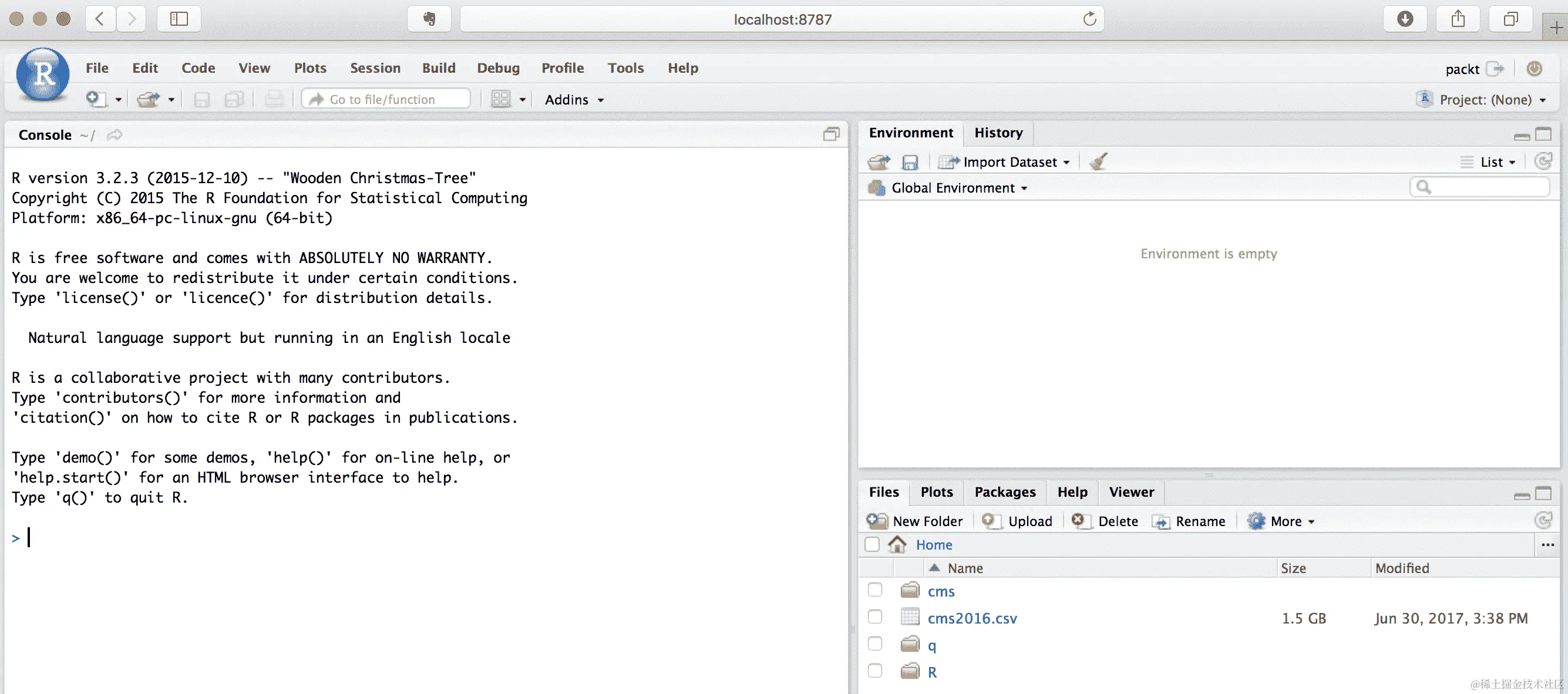
Task: Tick the checkbox for cms folder
Action: (874, 590)
